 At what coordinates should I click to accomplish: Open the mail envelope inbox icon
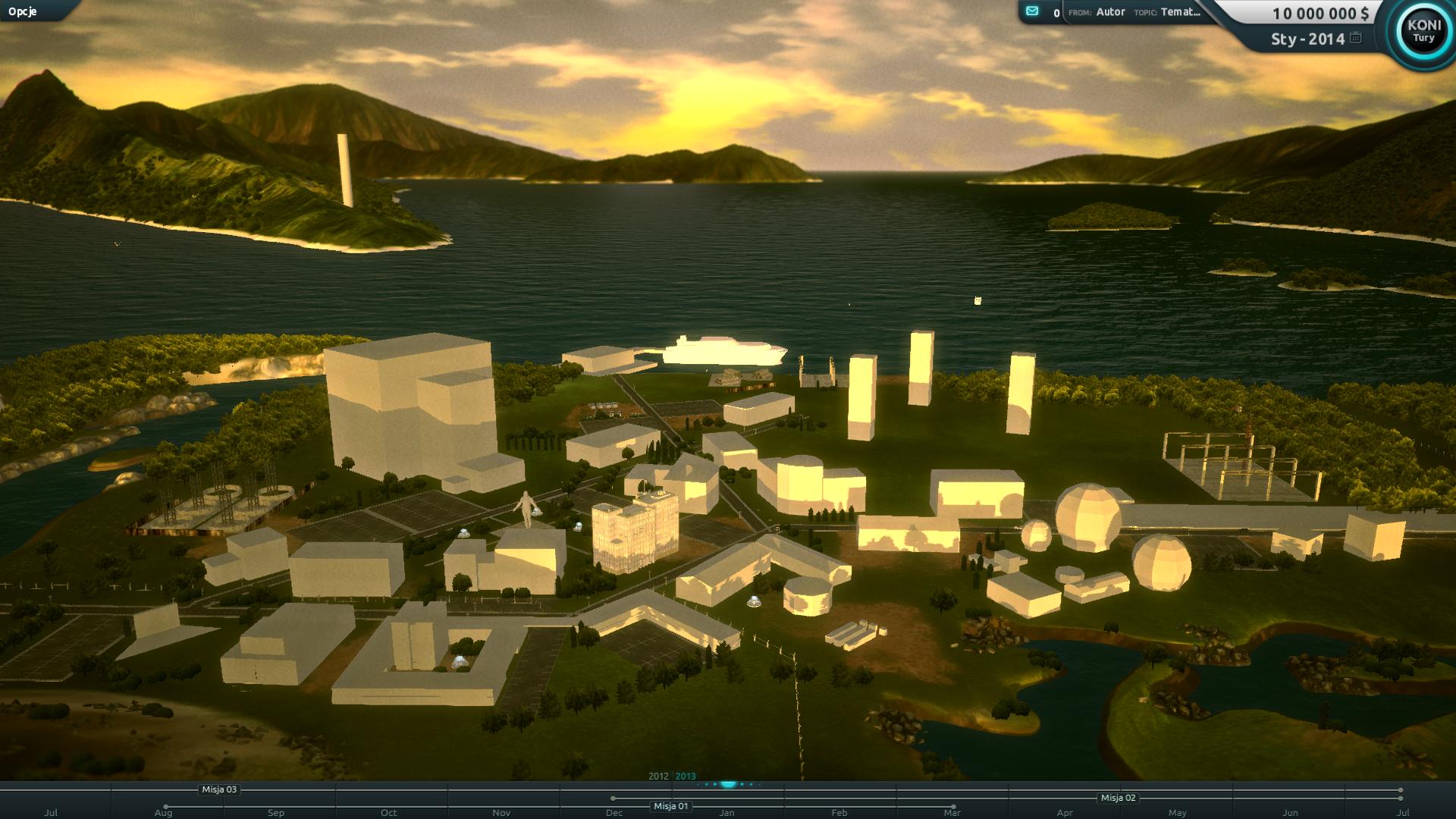point(1032,11)
